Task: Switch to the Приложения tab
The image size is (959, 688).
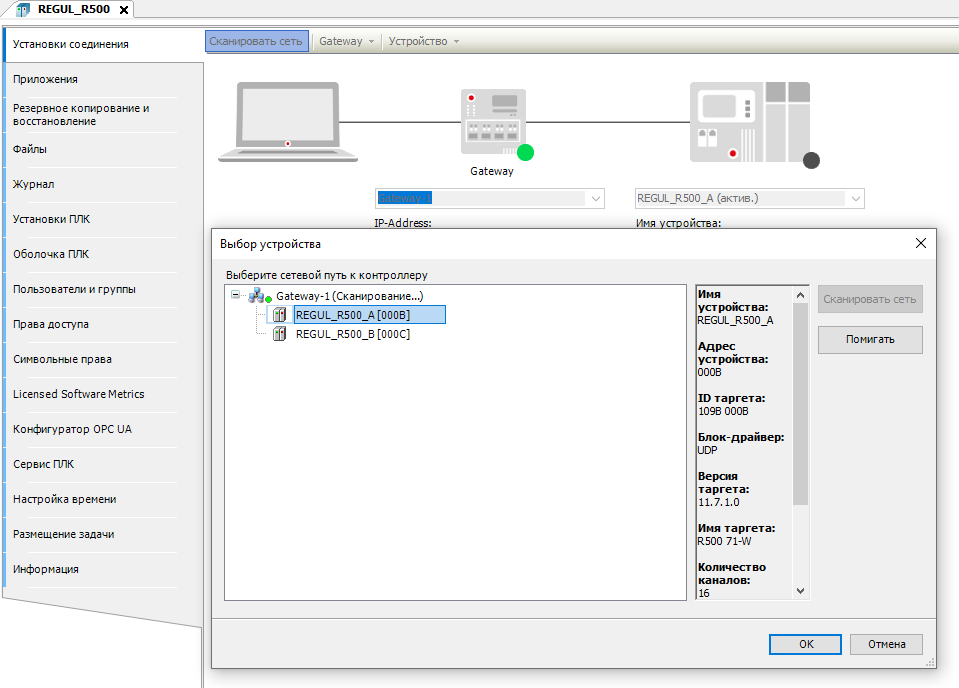Action: click(45, 79)
